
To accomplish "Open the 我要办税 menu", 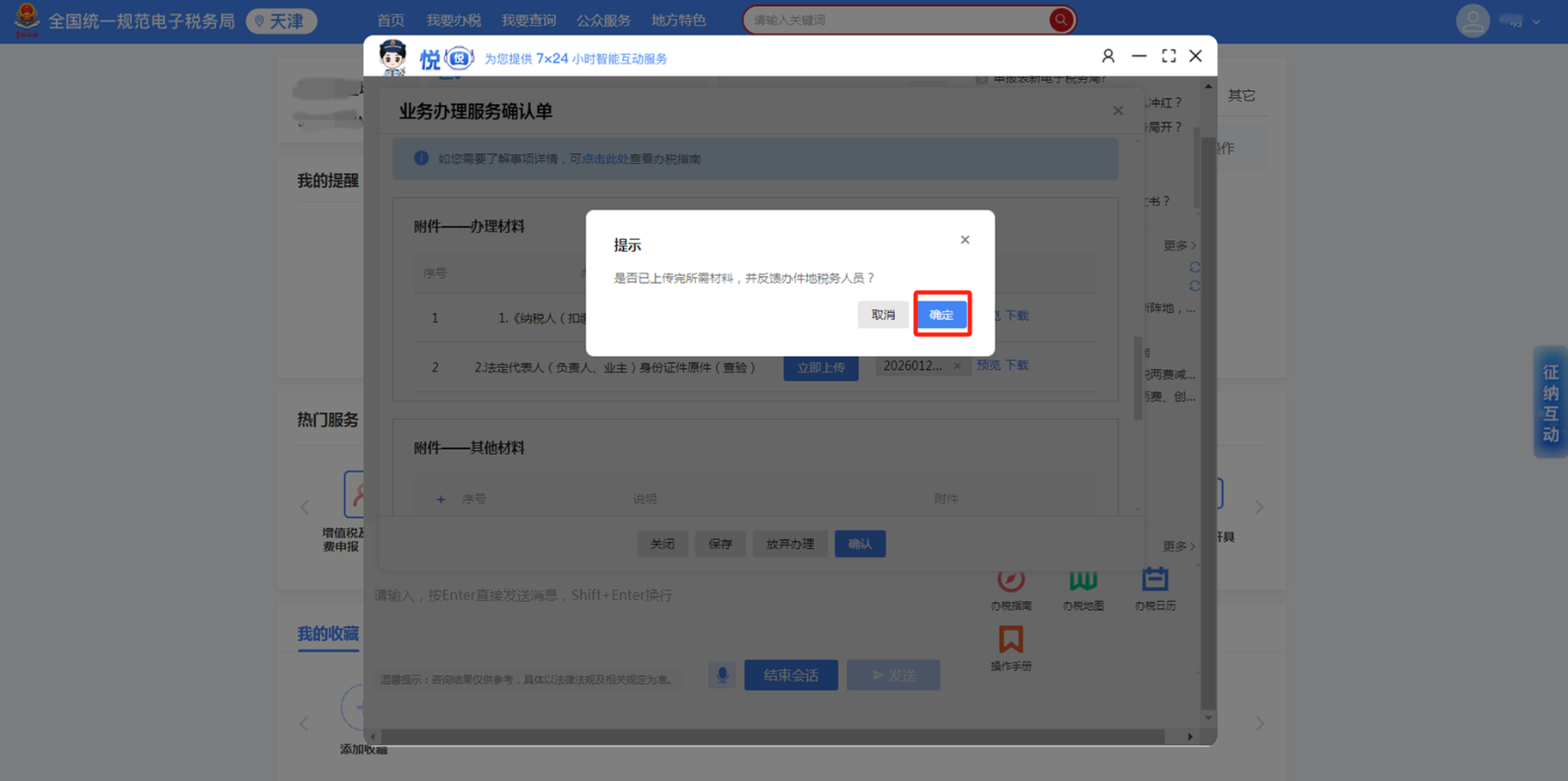I will [x=454, y=20].
